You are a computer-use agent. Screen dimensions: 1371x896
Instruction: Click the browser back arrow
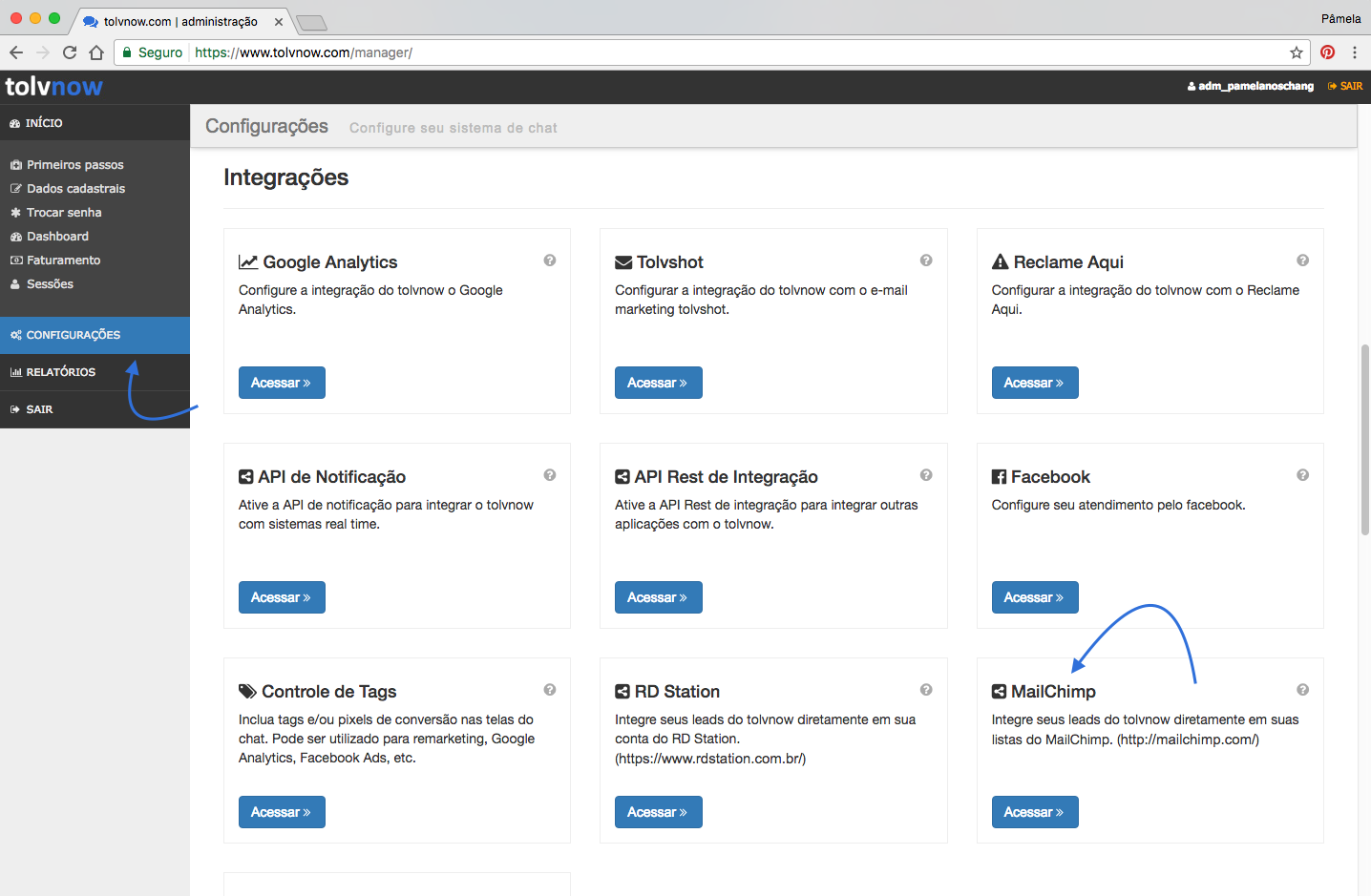[x=16, y=52]
